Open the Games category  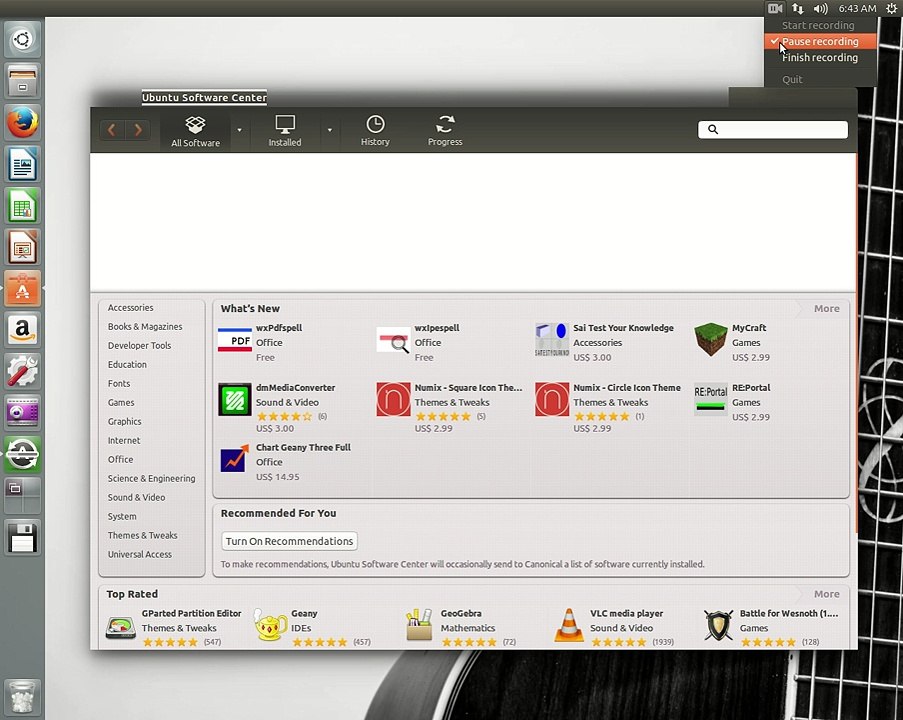click(121, 403)
